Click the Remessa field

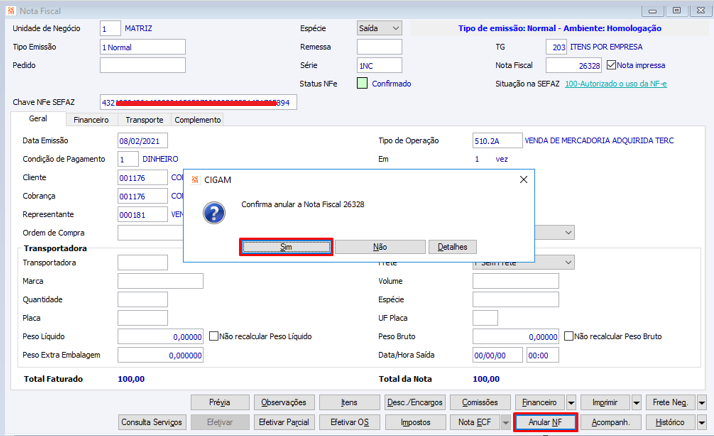379,47
